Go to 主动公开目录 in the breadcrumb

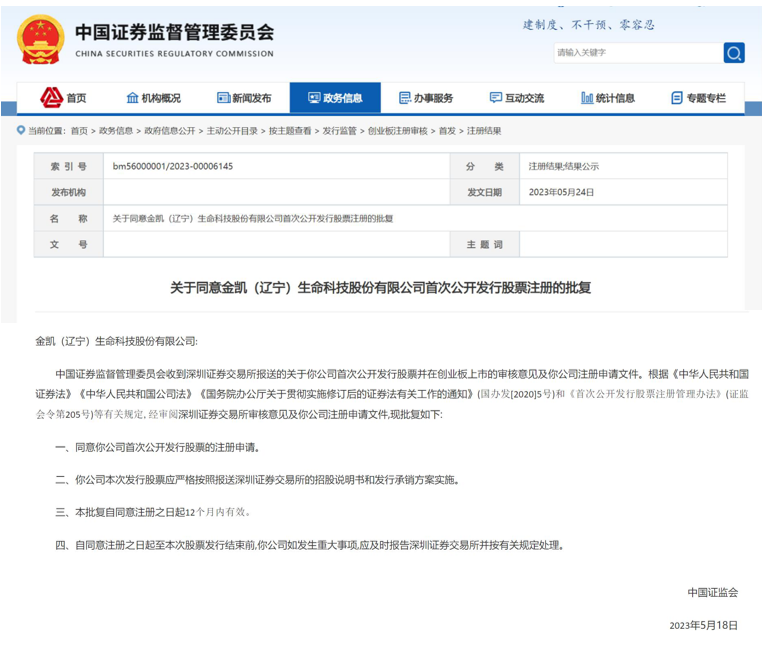click(232, 131)
